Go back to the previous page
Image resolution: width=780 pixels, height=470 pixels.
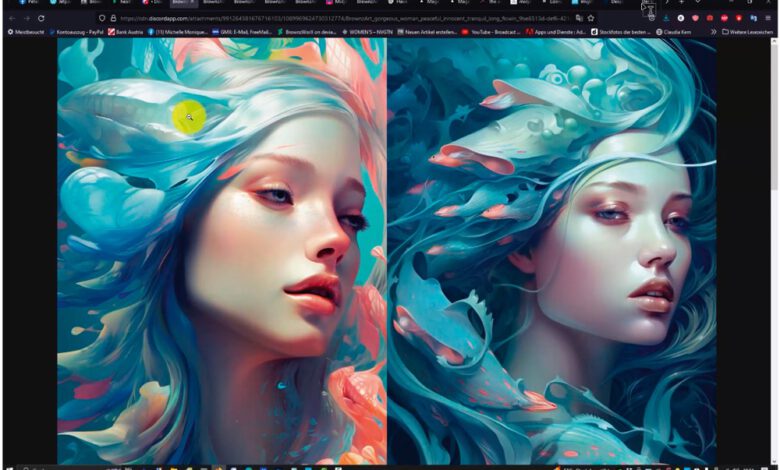[x=12, y=18]
